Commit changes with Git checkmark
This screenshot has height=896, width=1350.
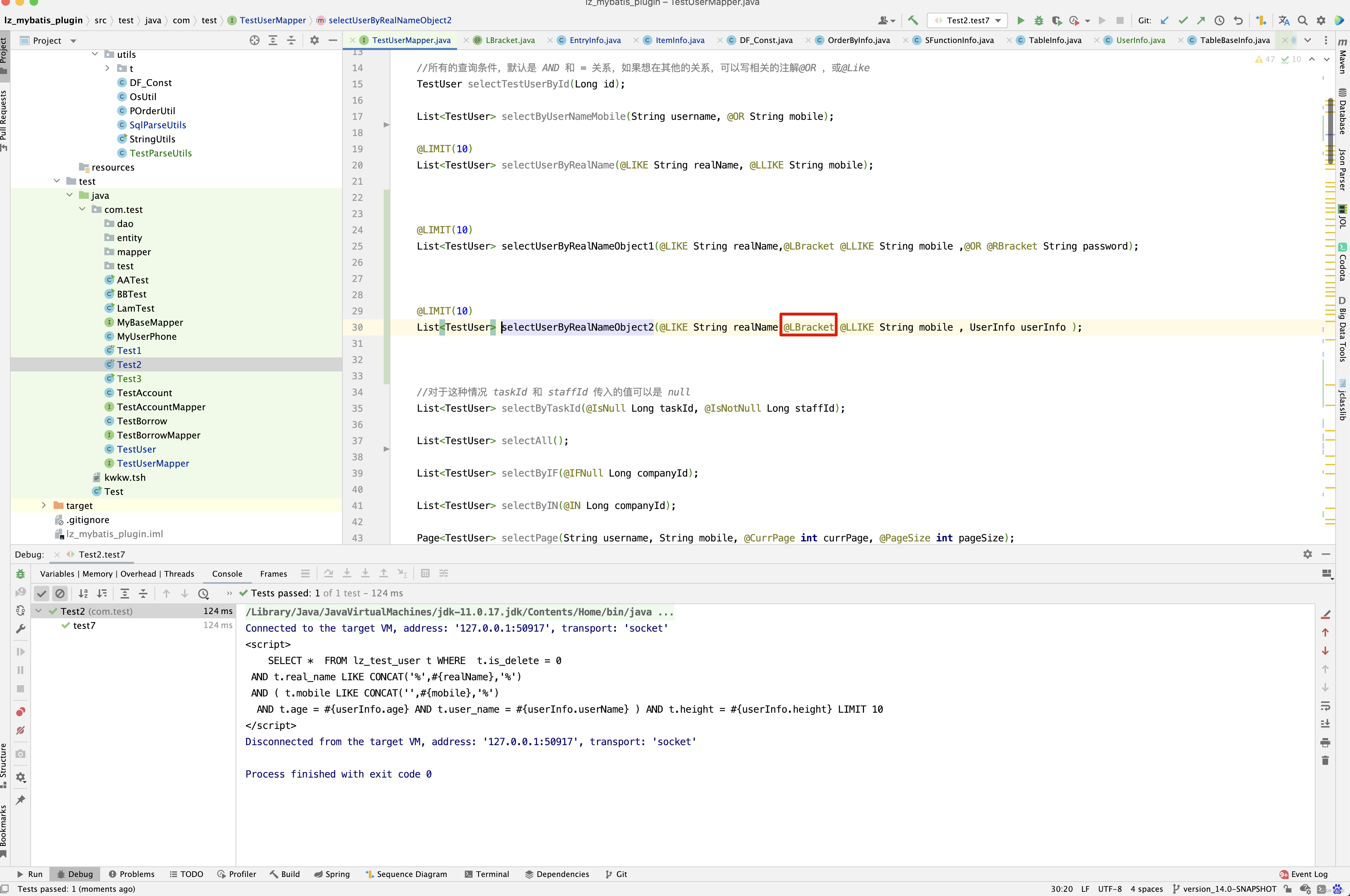coord(1182,20)
